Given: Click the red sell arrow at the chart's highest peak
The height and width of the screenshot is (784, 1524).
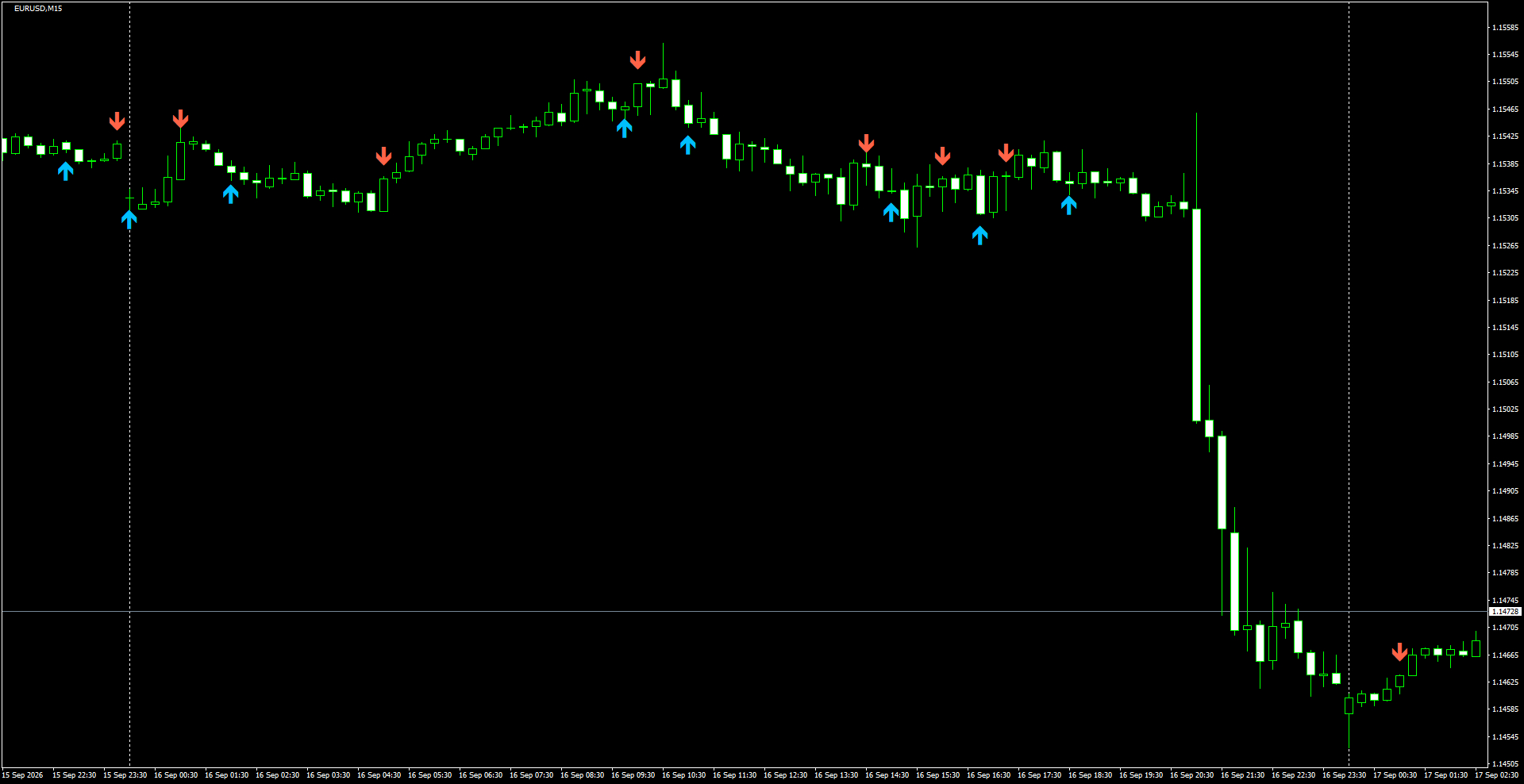Looking at the screenshot, I should pos(637,60).
